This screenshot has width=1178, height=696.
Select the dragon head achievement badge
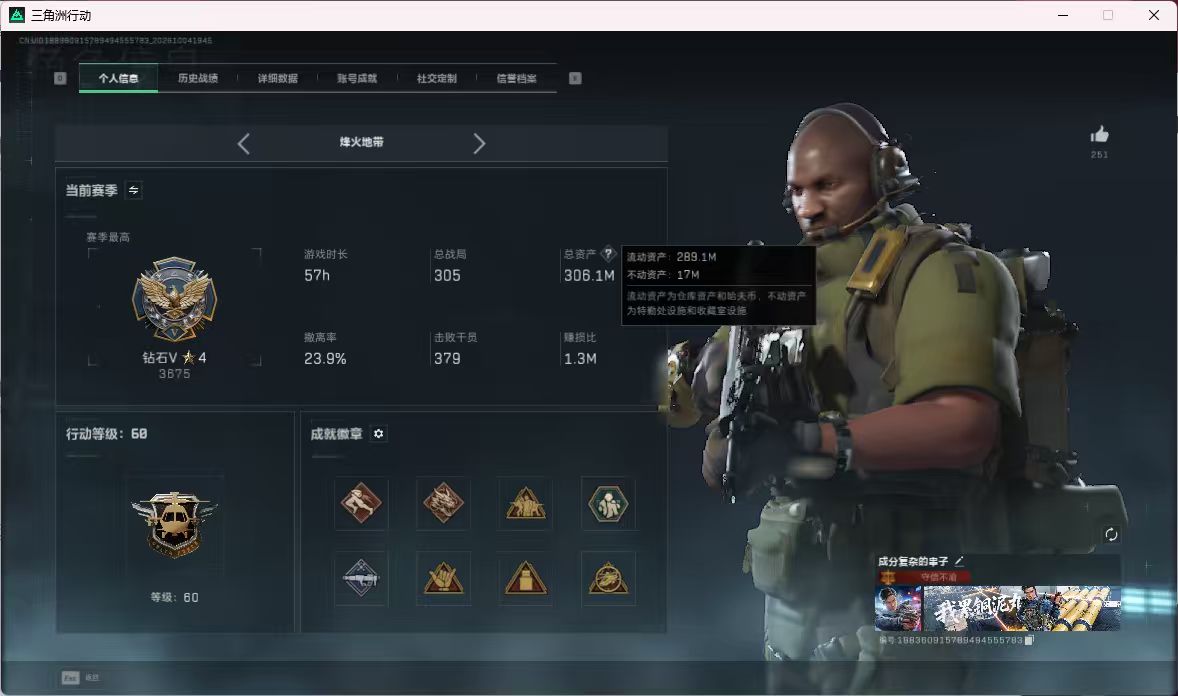443,504
